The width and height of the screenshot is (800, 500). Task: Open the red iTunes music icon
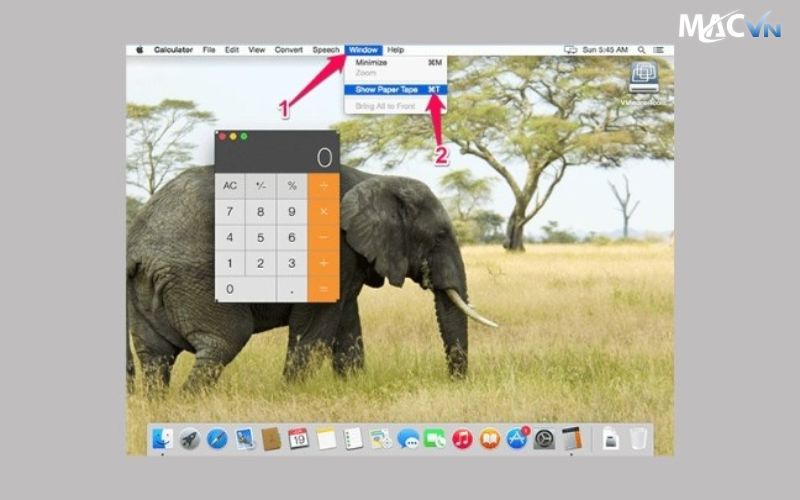[462, 438]
